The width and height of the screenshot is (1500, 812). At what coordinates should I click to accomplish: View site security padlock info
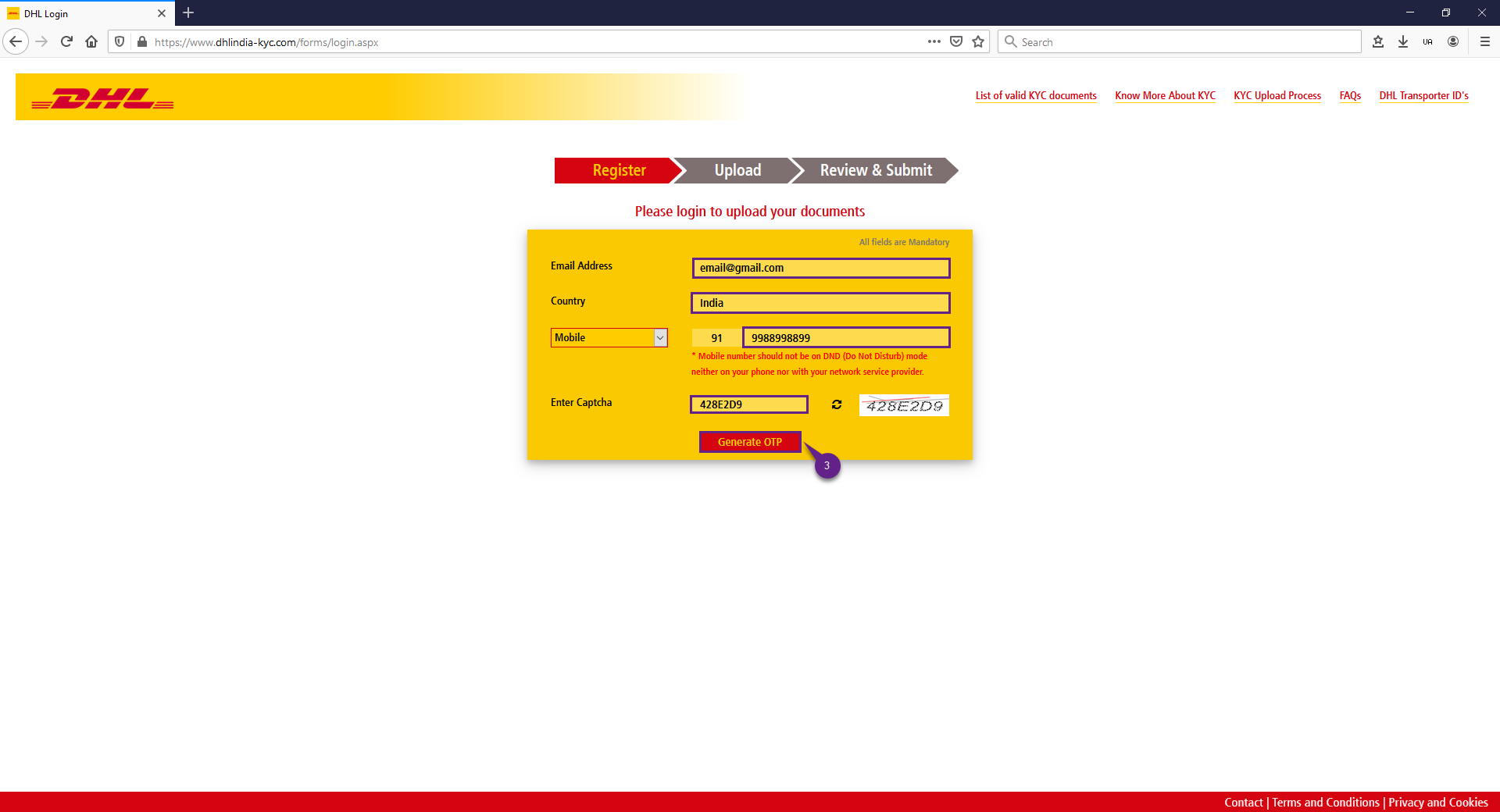(x=142, y=41)
